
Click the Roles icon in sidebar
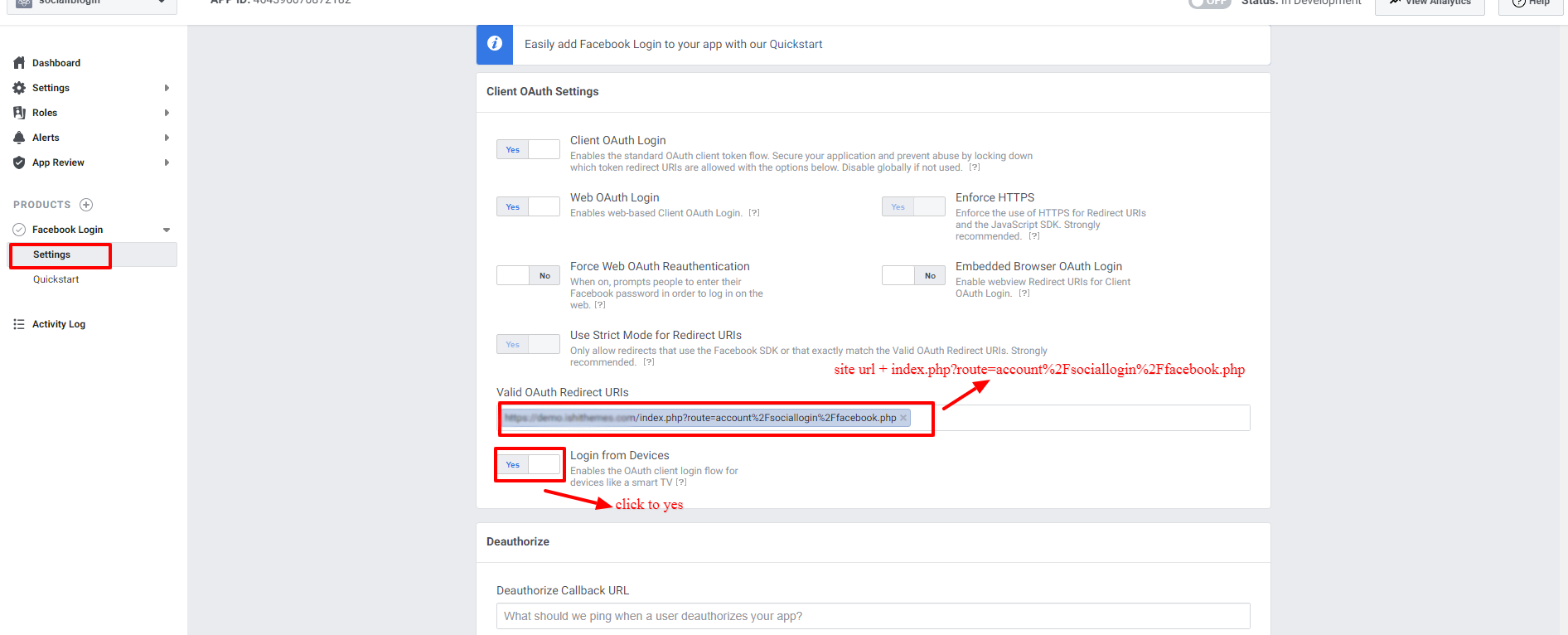19,113
